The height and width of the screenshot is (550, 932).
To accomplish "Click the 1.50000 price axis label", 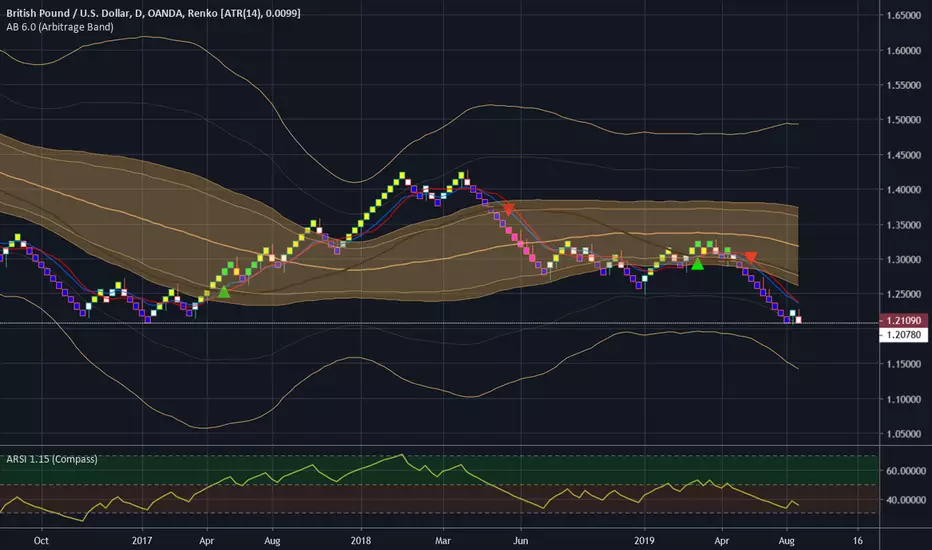I will point(903,120).
